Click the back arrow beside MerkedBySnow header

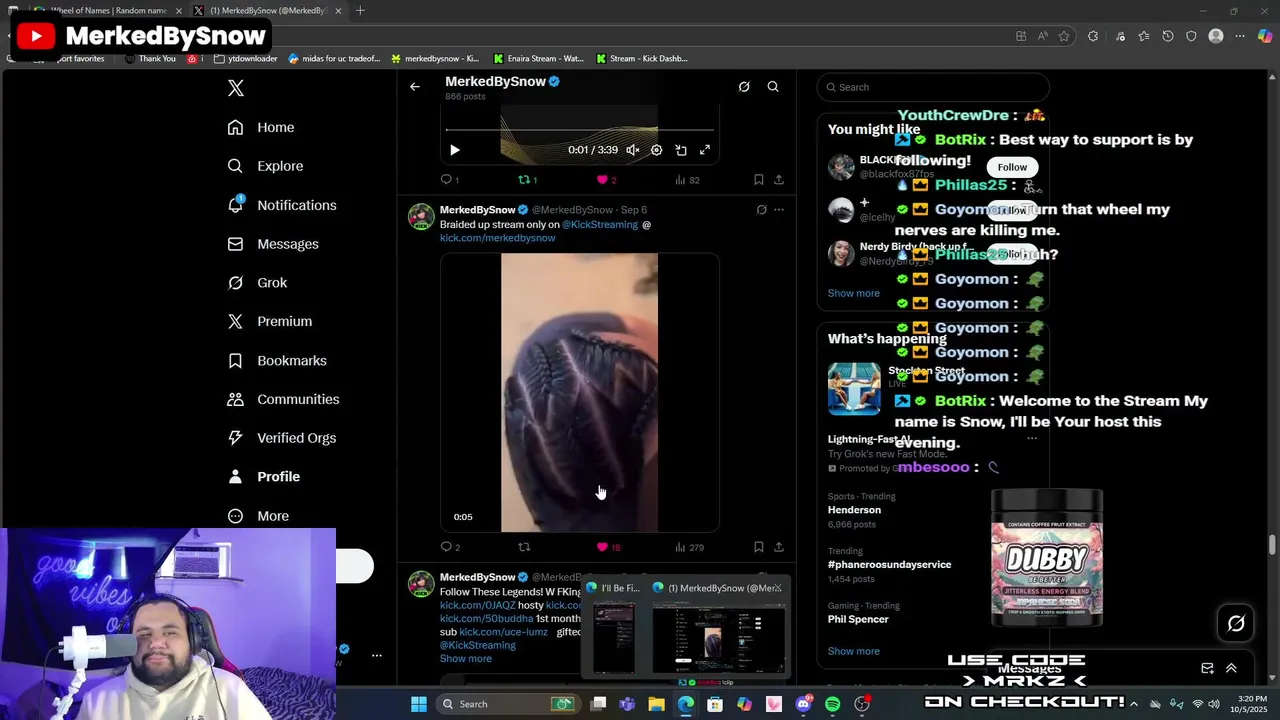pyautogui.click(x=415, y=87)
